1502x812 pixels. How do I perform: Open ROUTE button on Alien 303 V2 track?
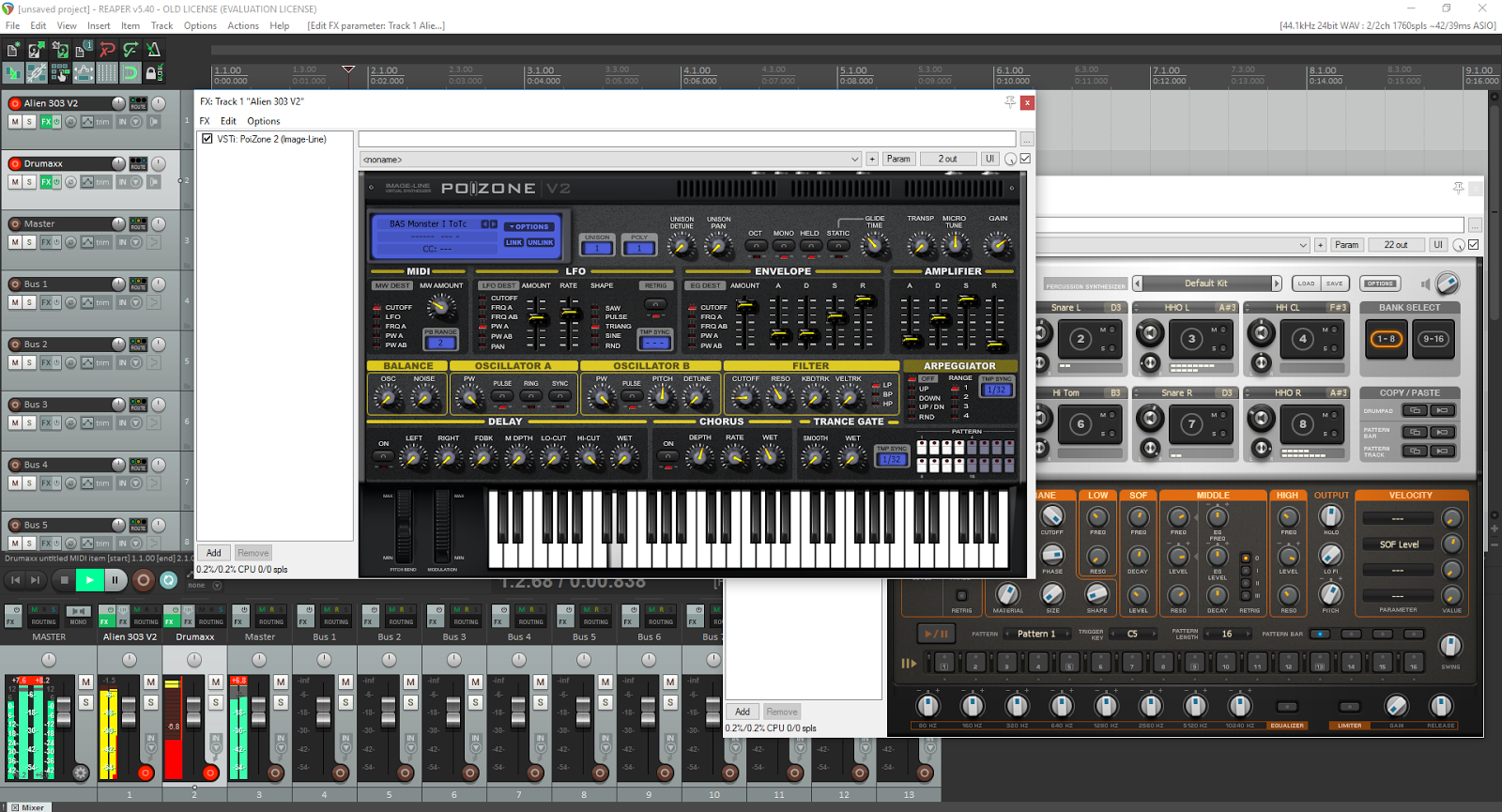coord(138,103)
